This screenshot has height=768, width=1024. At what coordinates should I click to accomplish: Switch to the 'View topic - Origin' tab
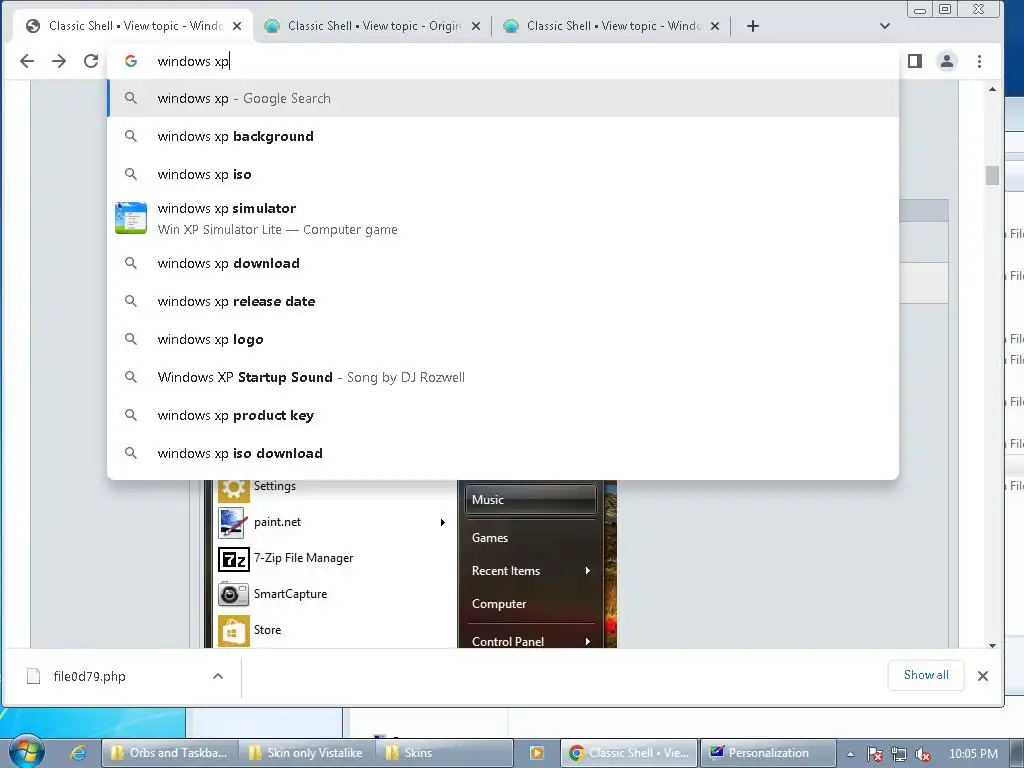click(x=374, y=26)
